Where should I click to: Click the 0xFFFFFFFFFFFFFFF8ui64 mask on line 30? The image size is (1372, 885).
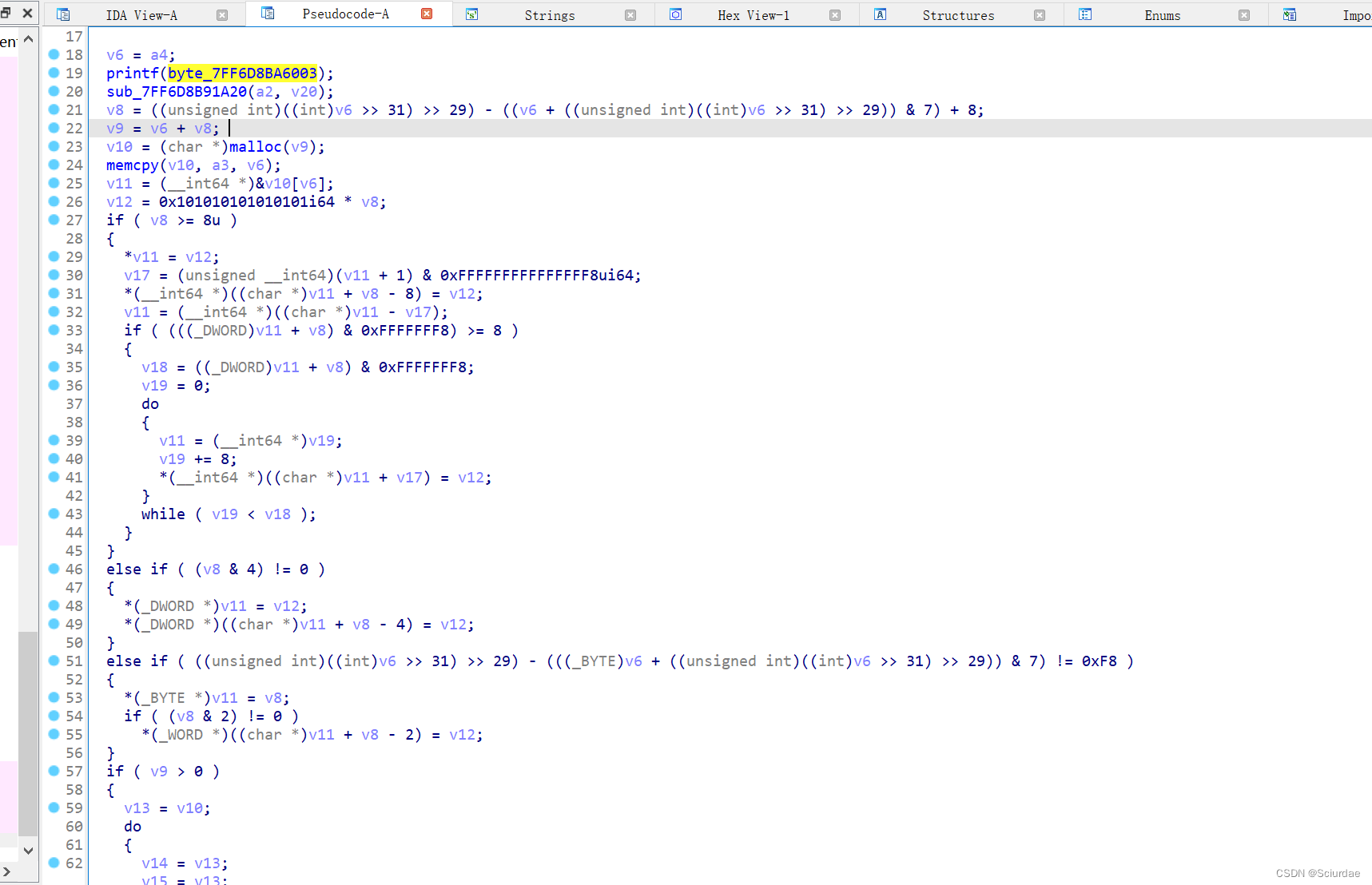tap(537, 276)
